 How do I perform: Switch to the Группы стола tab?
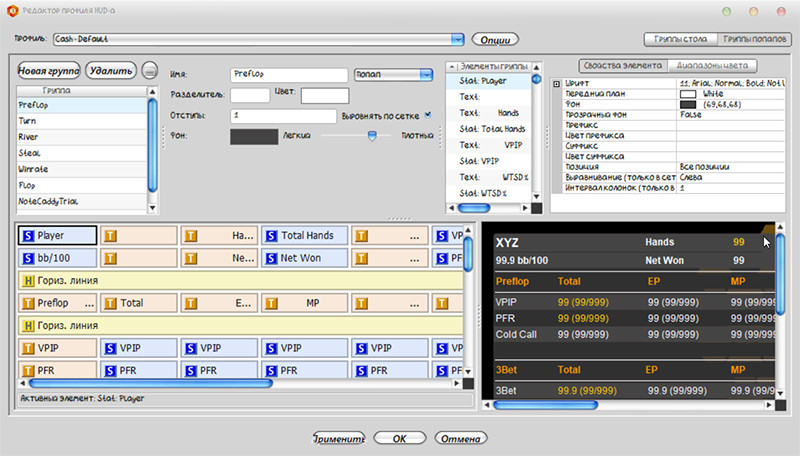click(x=680, y=40)
